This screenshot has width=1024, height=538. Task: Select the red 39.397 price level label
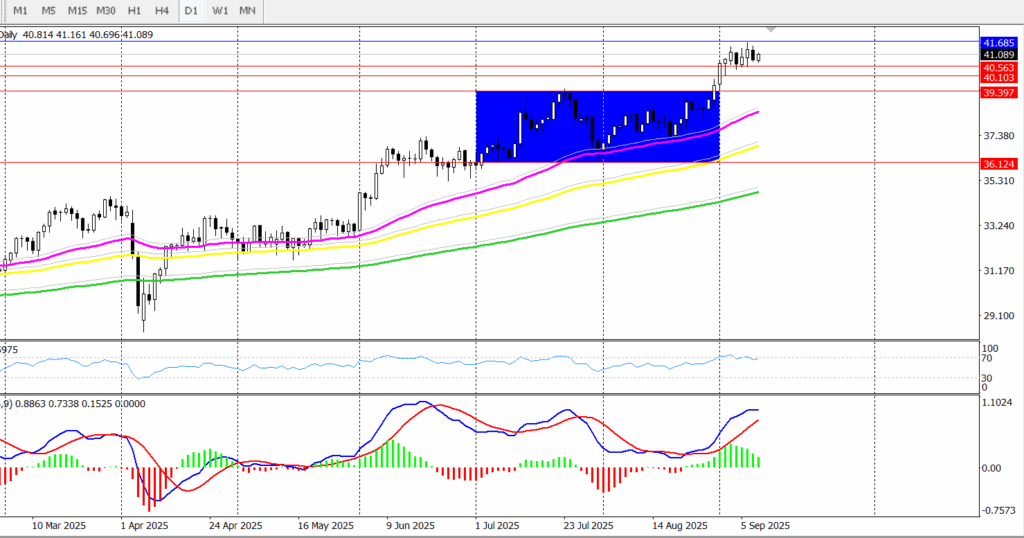(999, 92)
